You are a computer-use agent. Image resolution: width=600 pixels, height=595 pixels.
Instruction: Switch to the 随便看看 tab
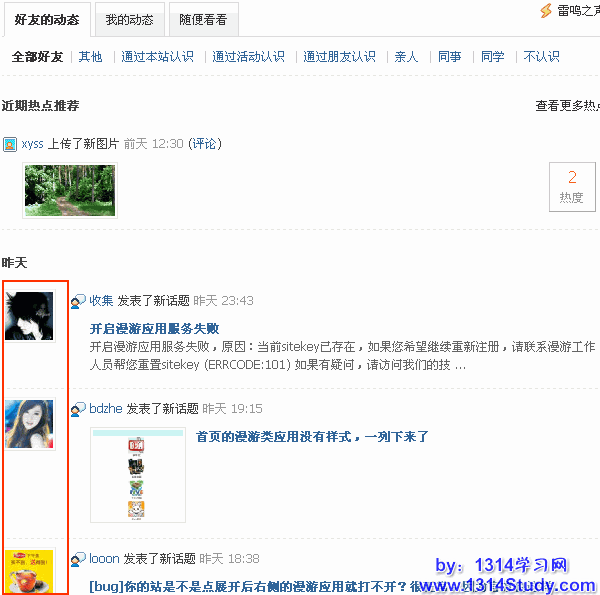[203, 20]
